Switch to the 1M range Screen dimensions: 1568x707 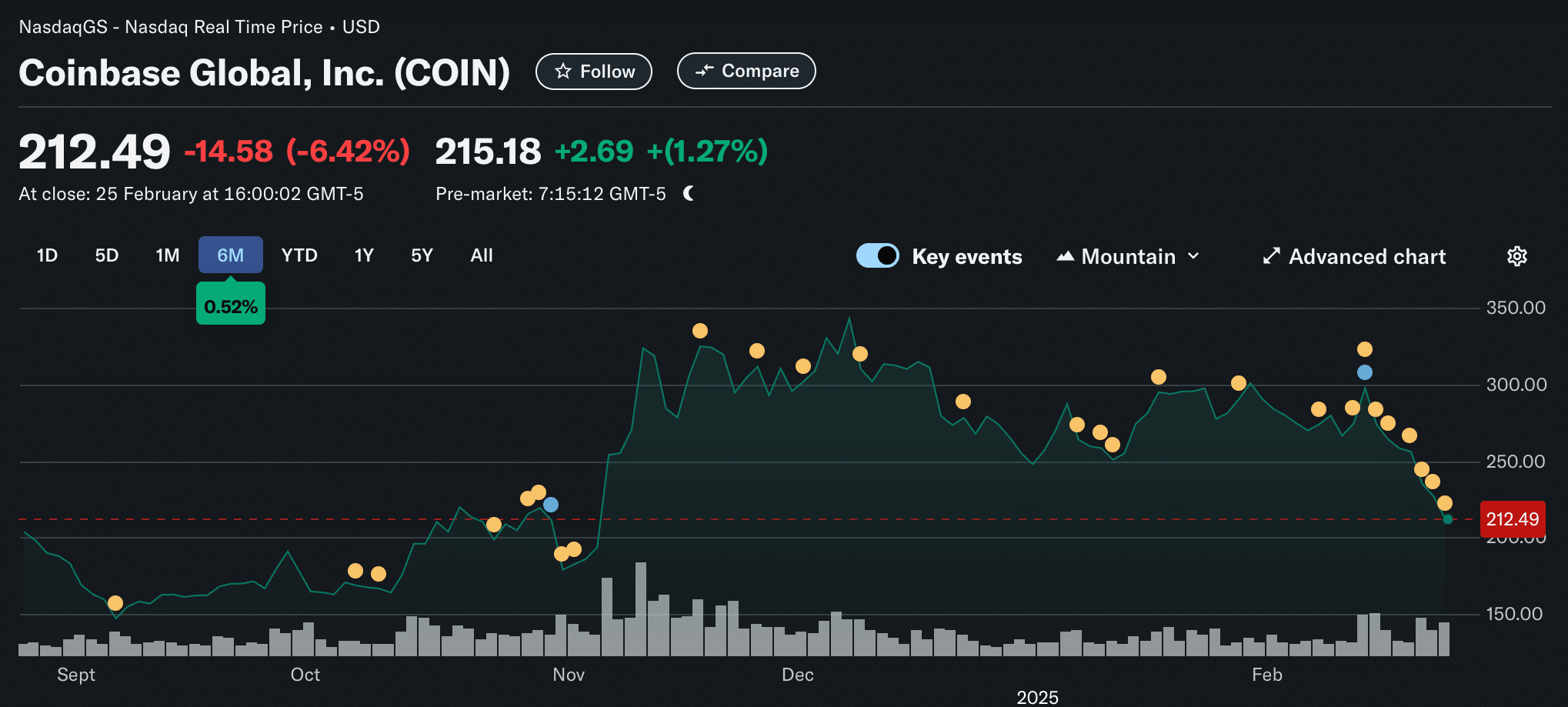168,255
